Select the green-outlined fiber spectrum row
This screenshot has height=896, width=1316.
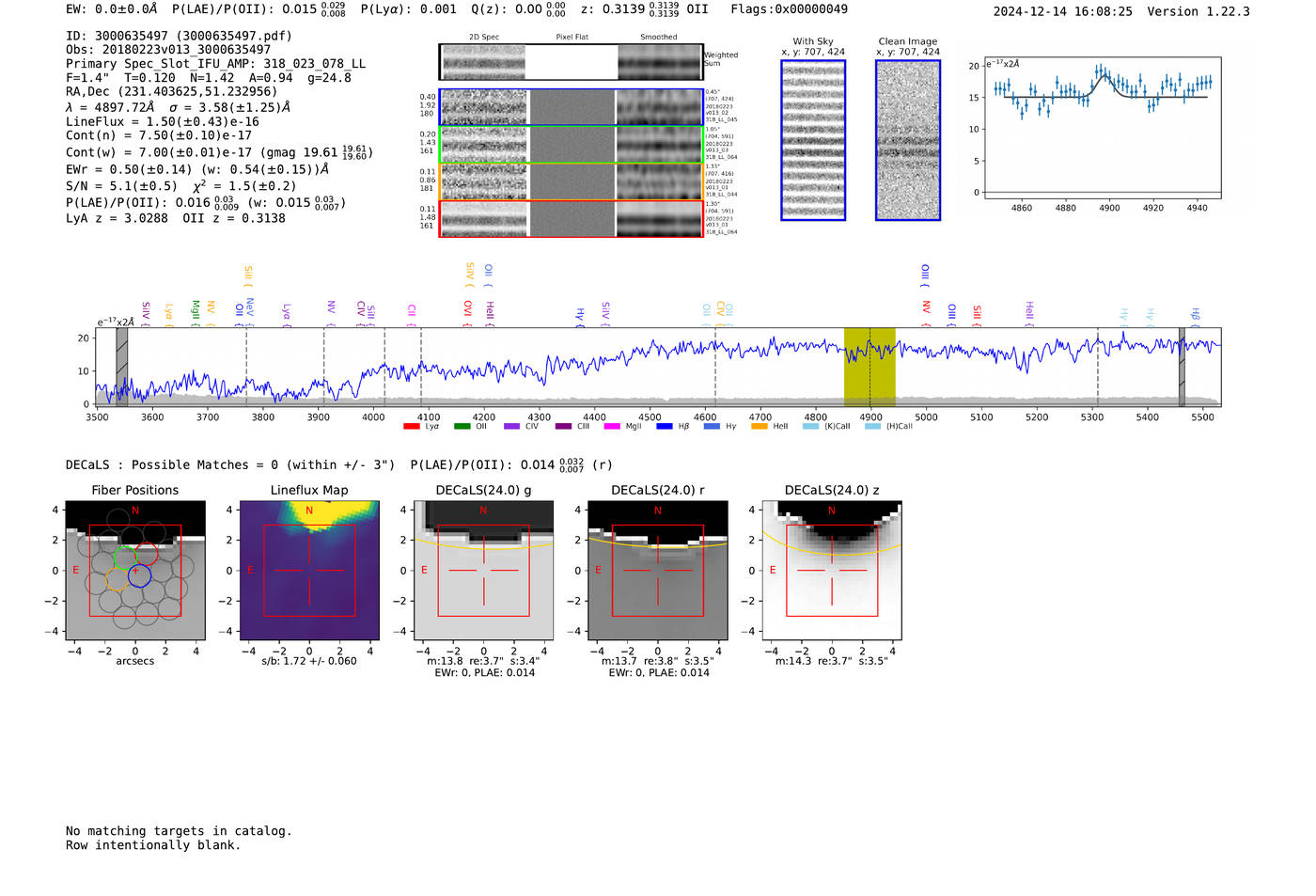coord(571,145)
